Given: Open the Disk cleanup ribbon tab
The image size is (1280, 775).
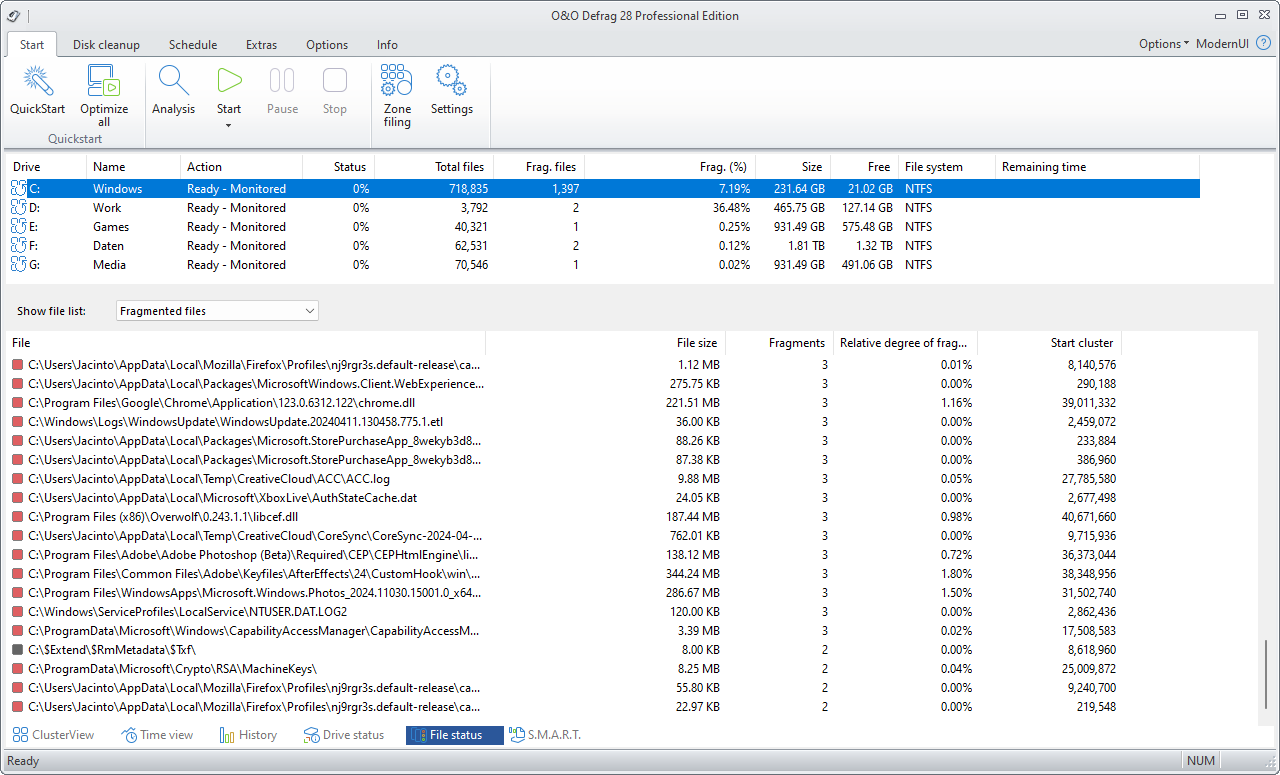Looking at the screenshot, I should click(x=106, y=45).
